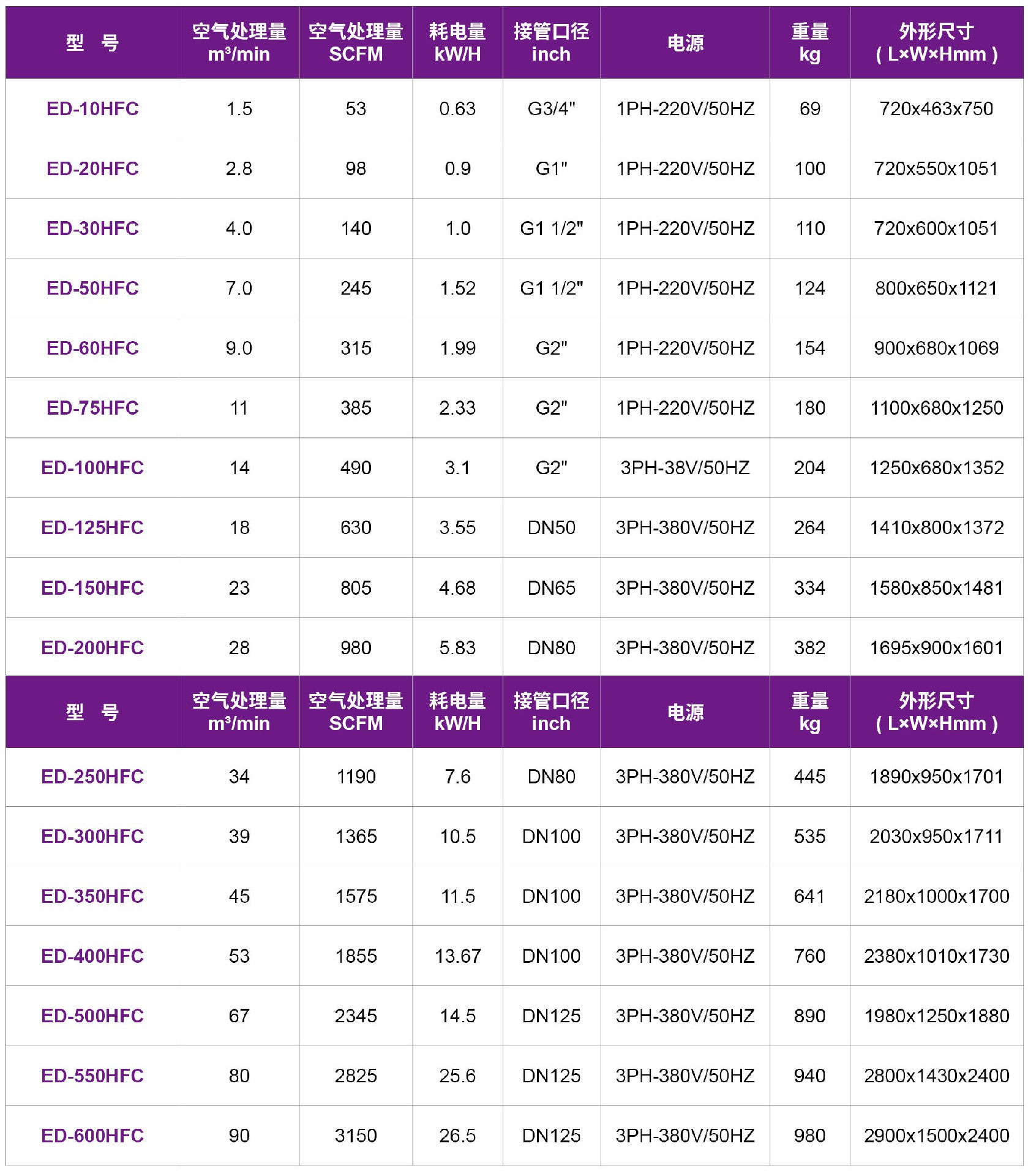This screenshot has width=1028, height=1176.
Task: Click the 1.52 kW/H consumption value
Action: click(x=457, y=288)
